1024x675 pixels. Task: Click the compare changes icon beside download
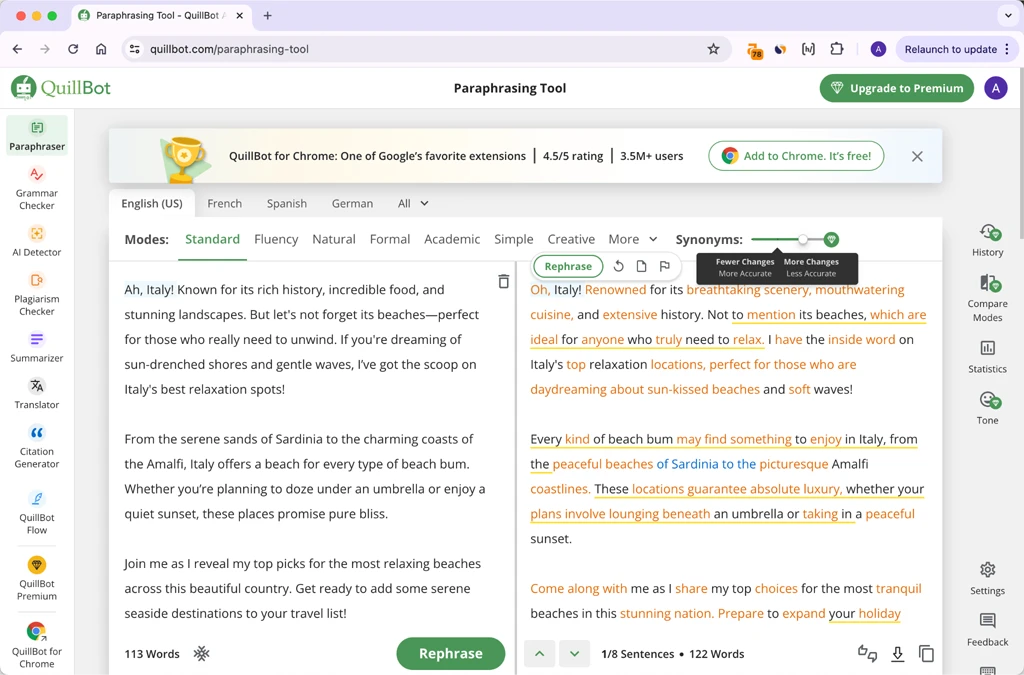pyautogui.click(x=867, y=653)
